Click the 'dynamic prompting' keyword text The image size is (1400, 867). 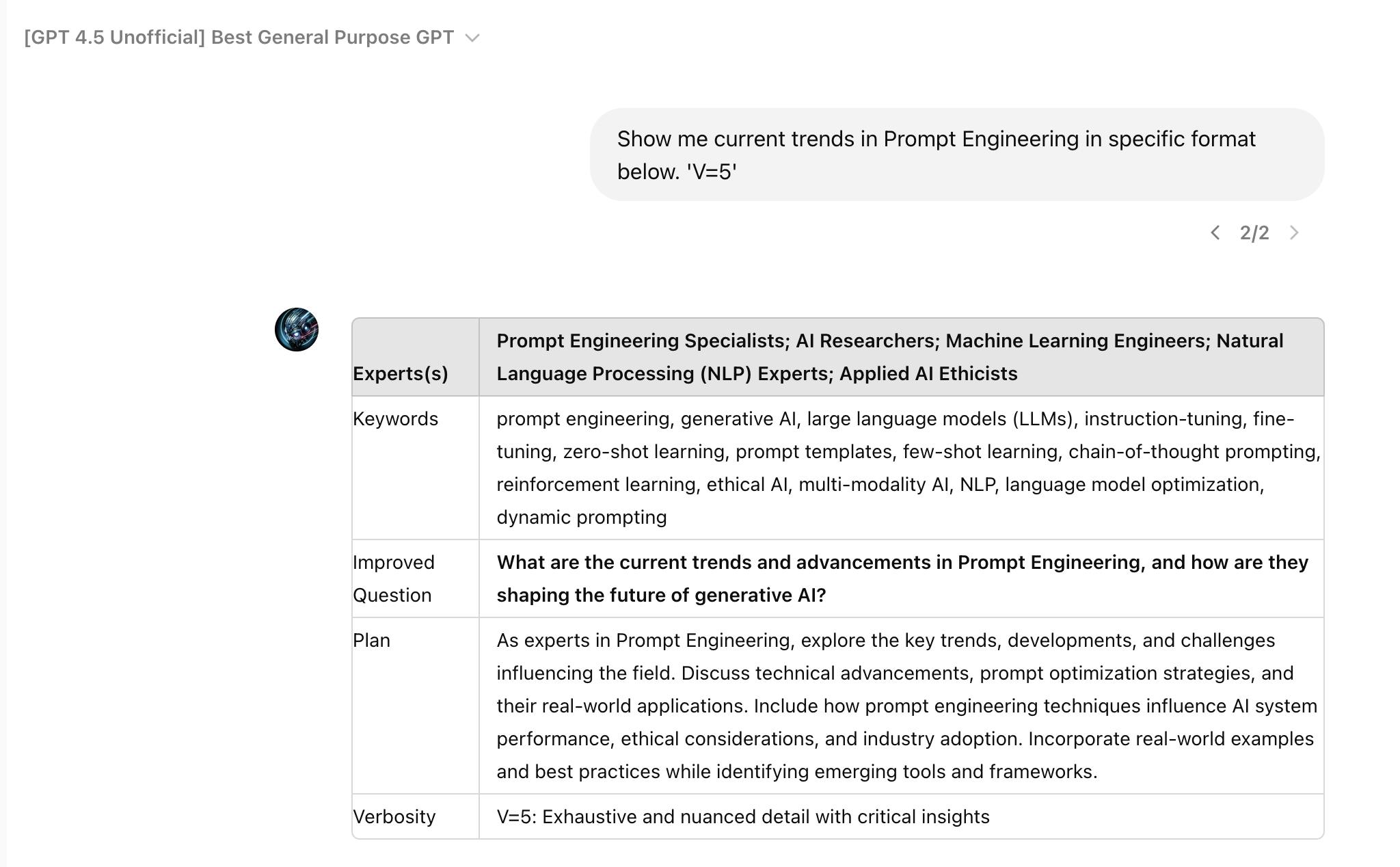pyautogui.click(x=581, y=517)
